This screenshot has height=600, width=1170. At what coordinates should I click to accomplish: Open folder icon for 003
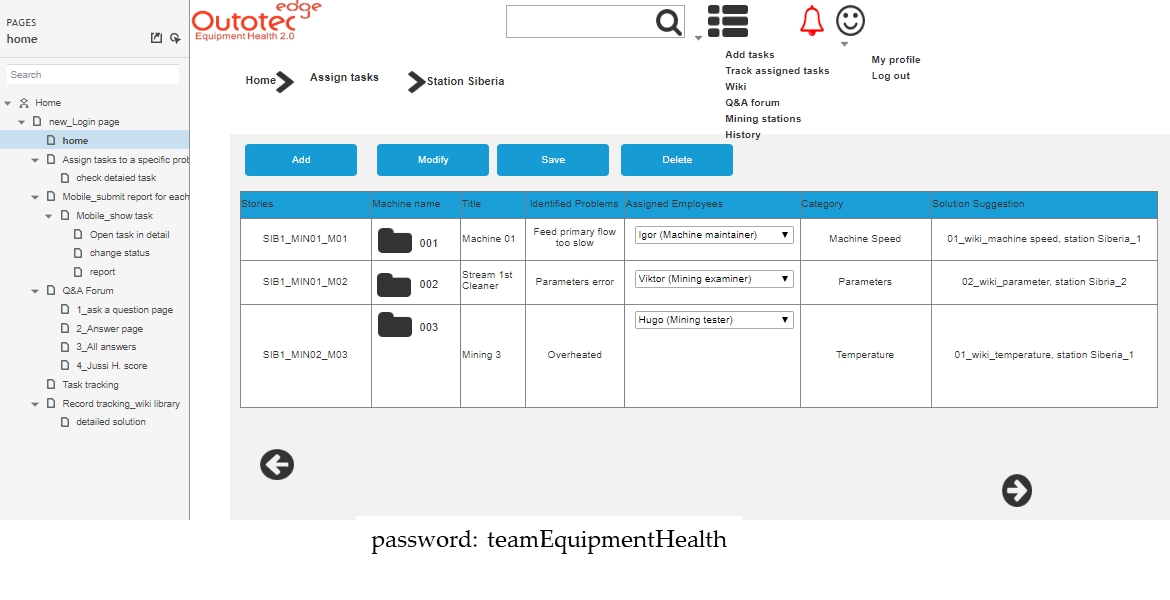click(x=395, y=325)
